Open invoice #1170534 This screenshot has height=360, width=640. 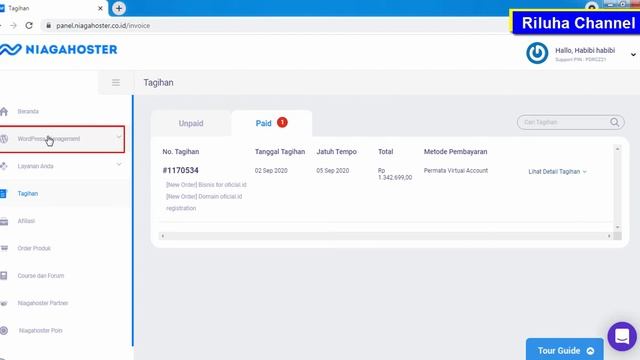coord(180,170)
